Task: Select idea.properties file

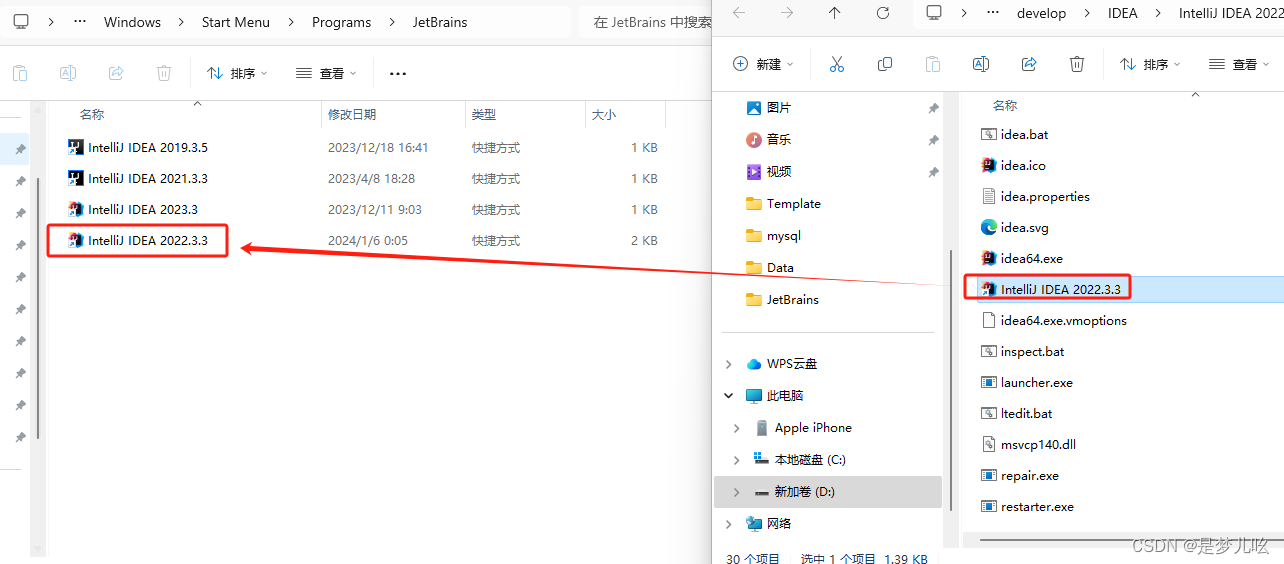Action: coord(1035,196)
